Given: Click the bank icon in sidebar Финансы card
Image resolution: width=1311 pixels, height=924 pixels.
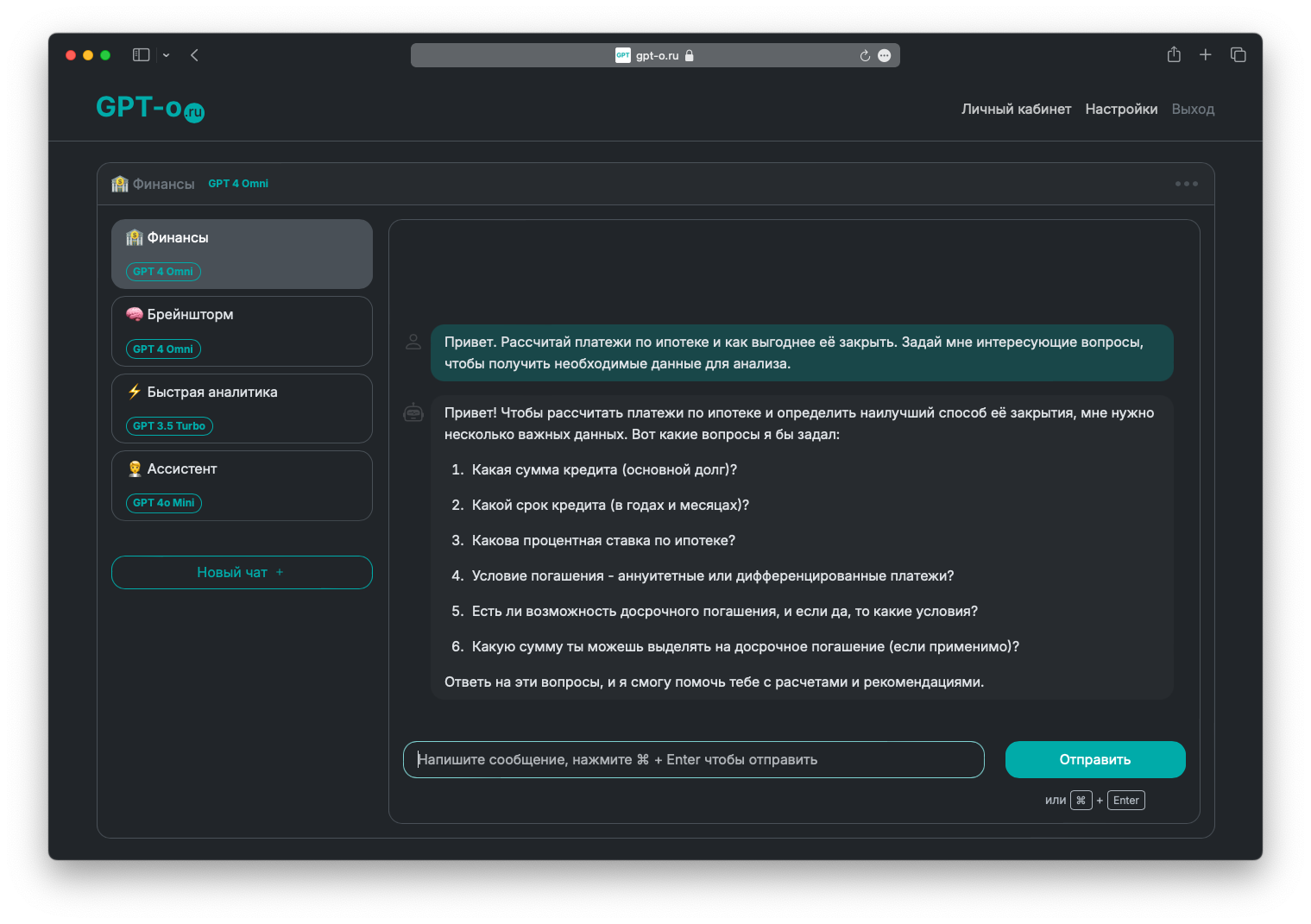Looking at the screenshot, I should click(x=135, y=237).
